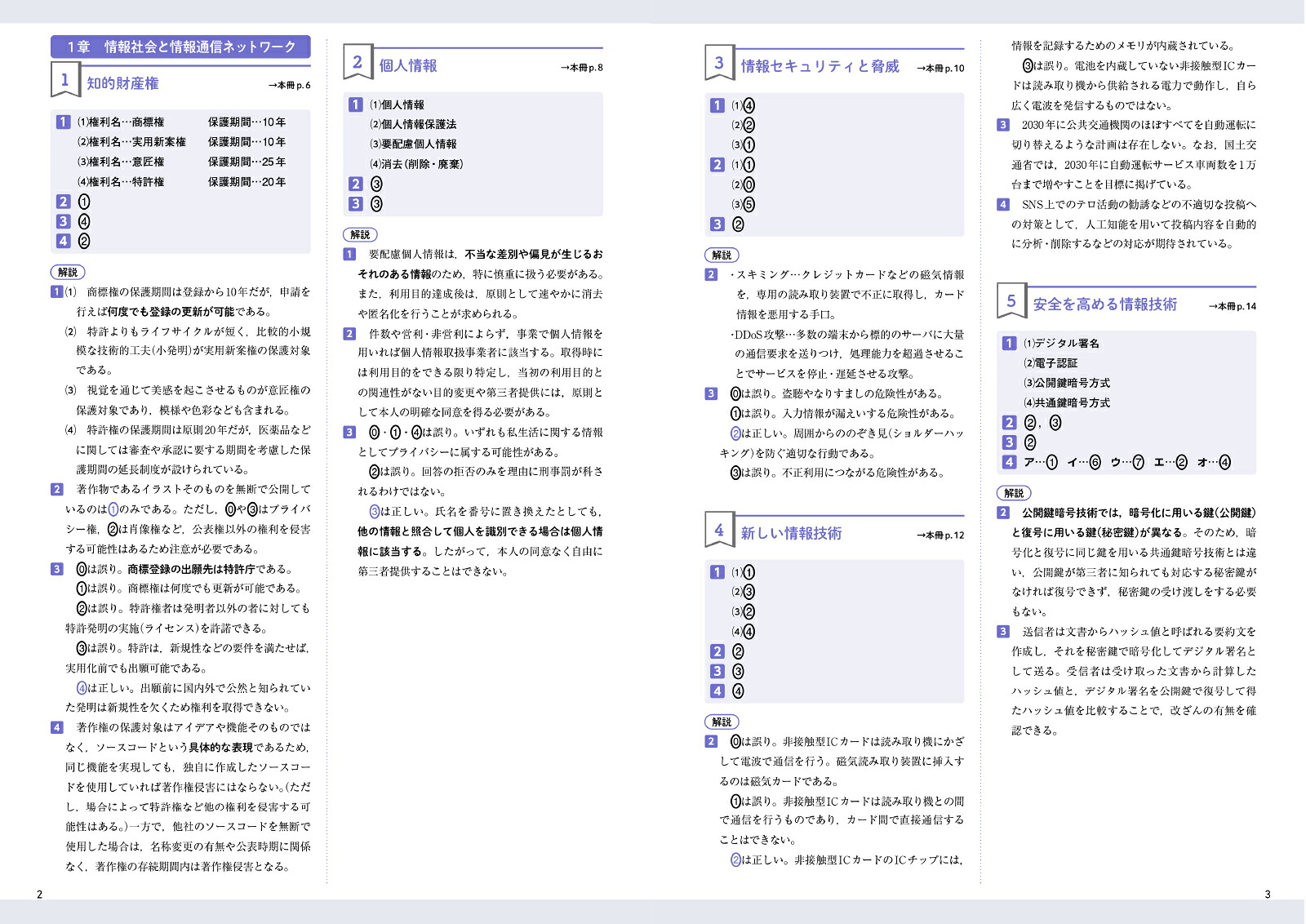Click the reference '→本冊 p.10'

(x=940, y=69)
